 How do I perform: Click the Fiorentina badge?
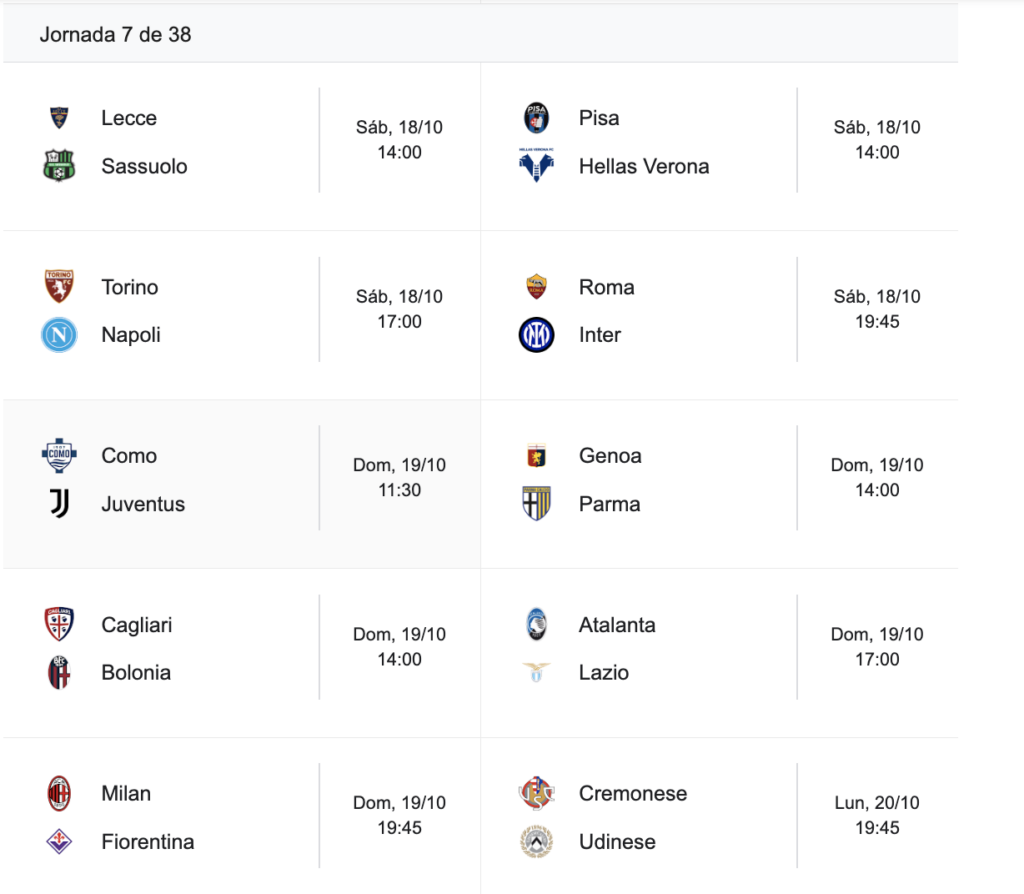[x=59, y=842]
